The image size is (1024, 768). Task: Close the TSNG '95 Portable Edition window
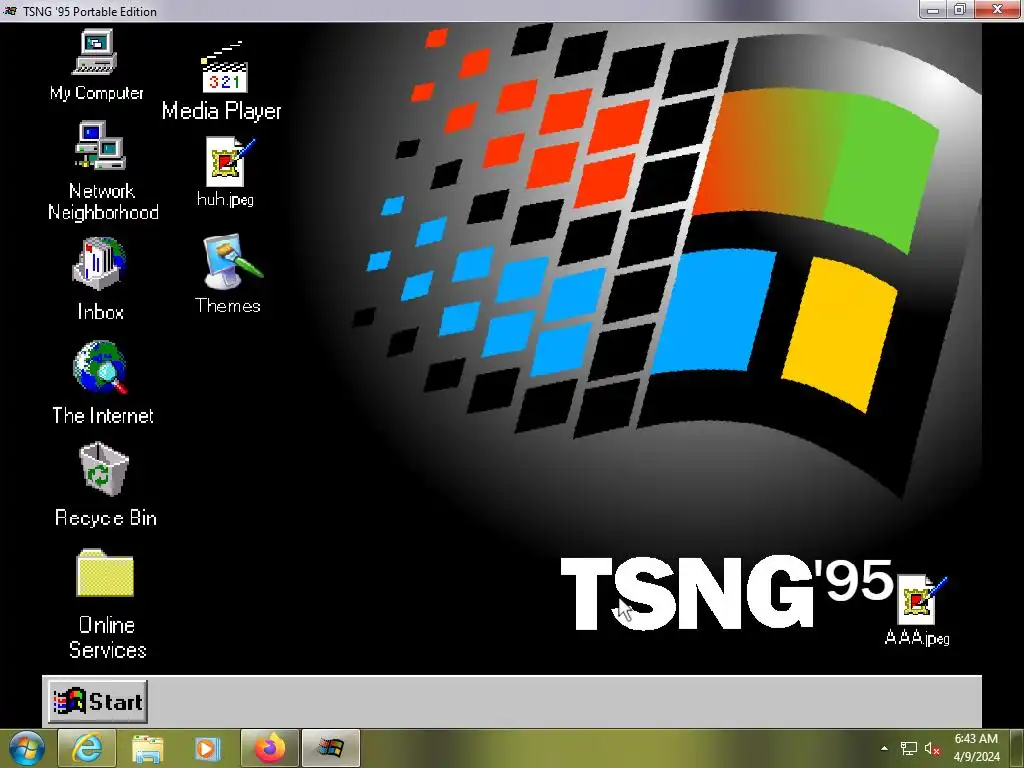pyautogui.click(x=997, y=9)
